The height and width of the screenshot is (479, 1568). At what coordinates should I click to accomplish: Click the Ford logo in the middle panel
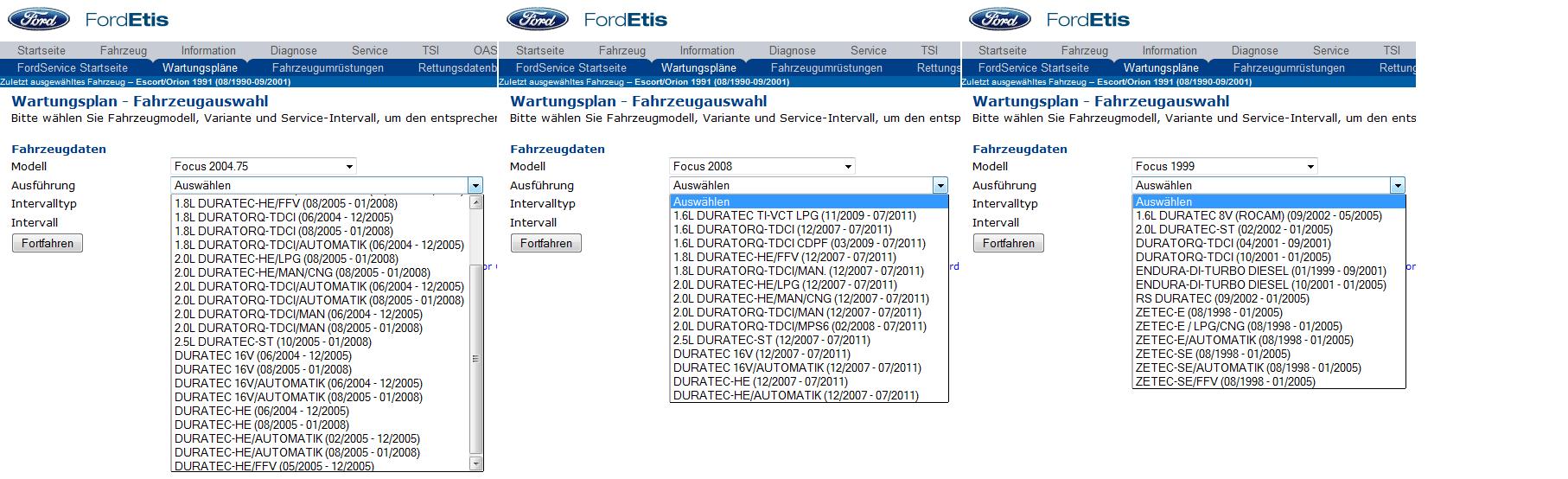pos(538,19)
